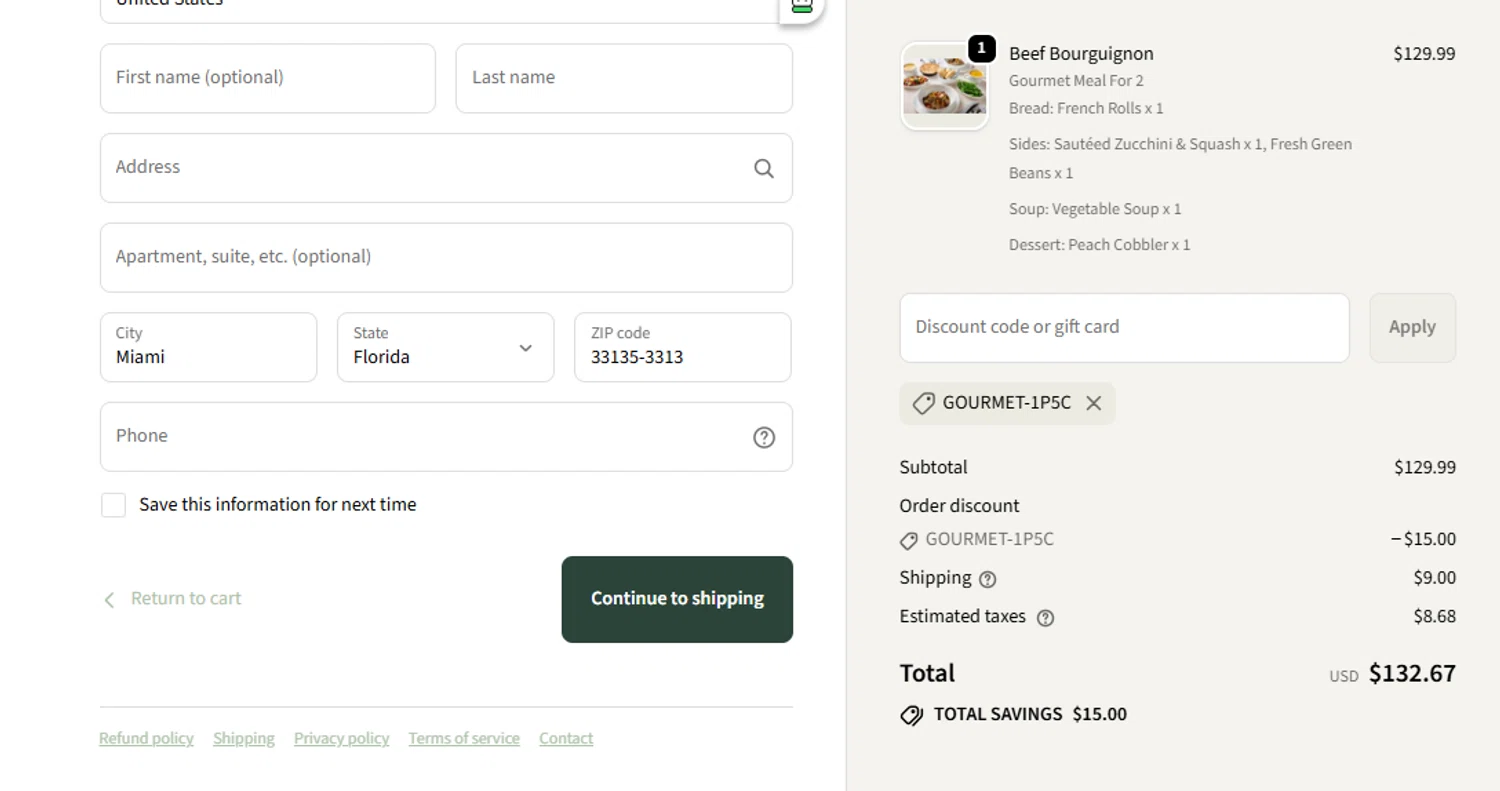Focus the Last name field
Viewport: 1500px width, 791px height.
tap(624, 78)
